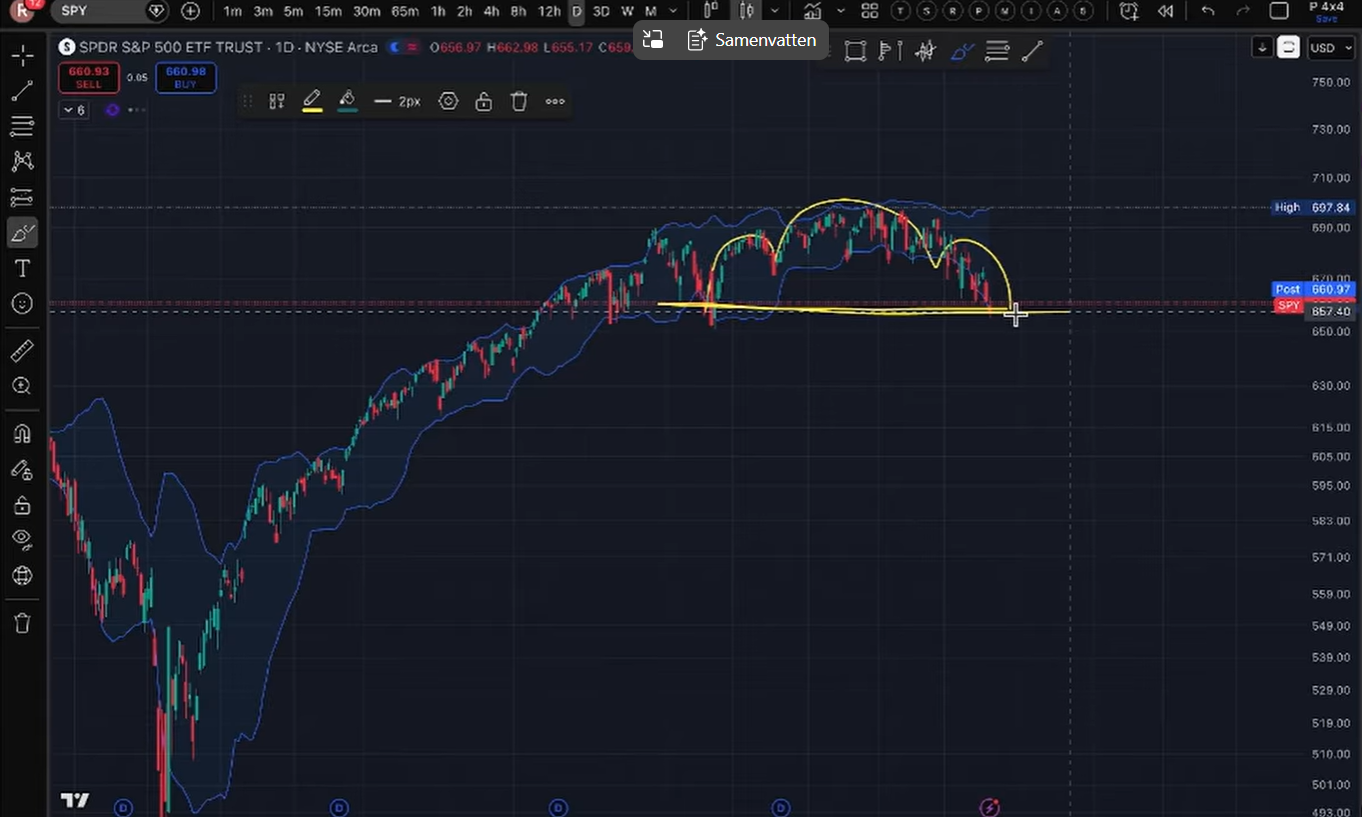Select the ruler measure tool
Screen dimensions: 1362x817
point(21,350)
